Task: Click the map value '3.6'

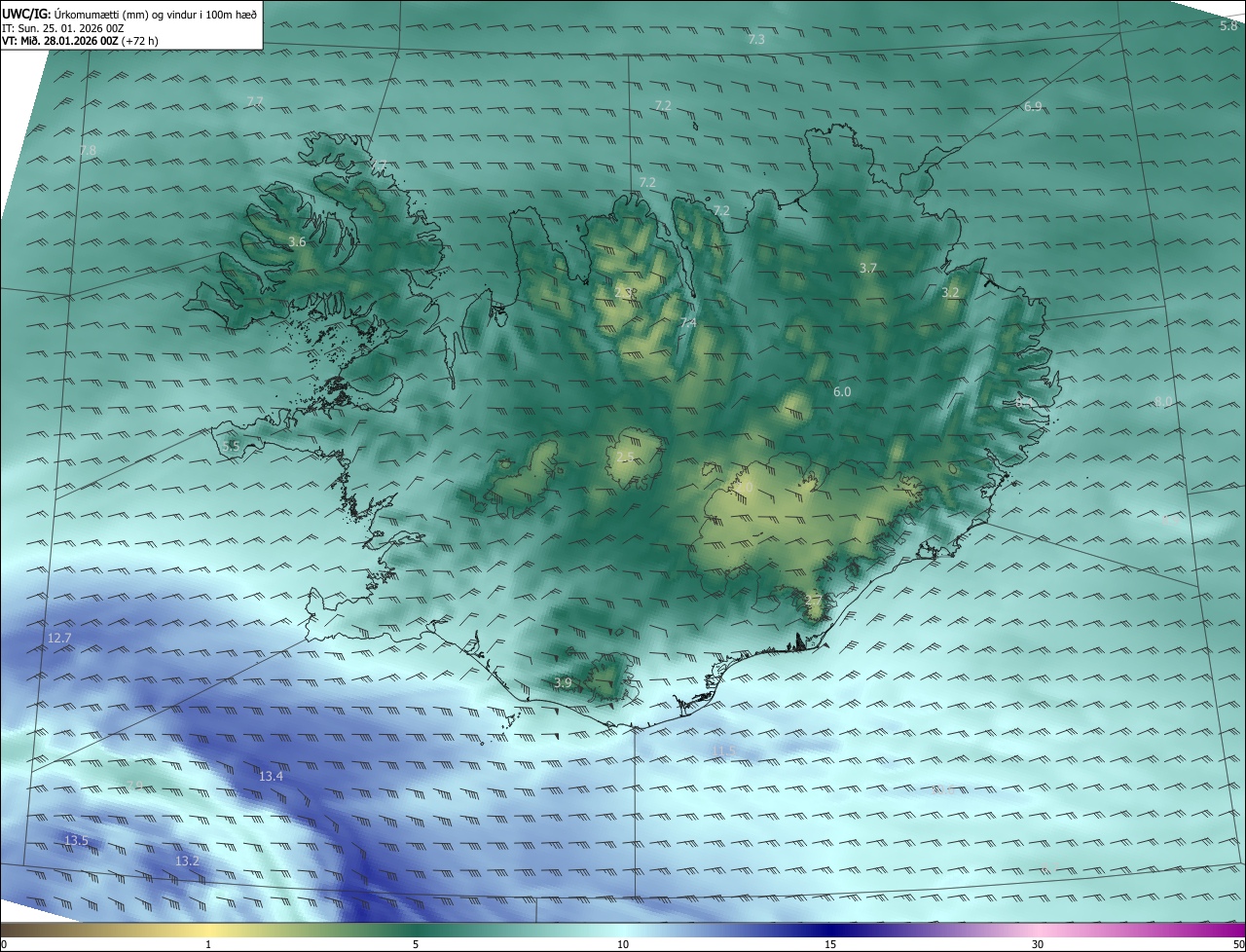Action: (298, 241)
